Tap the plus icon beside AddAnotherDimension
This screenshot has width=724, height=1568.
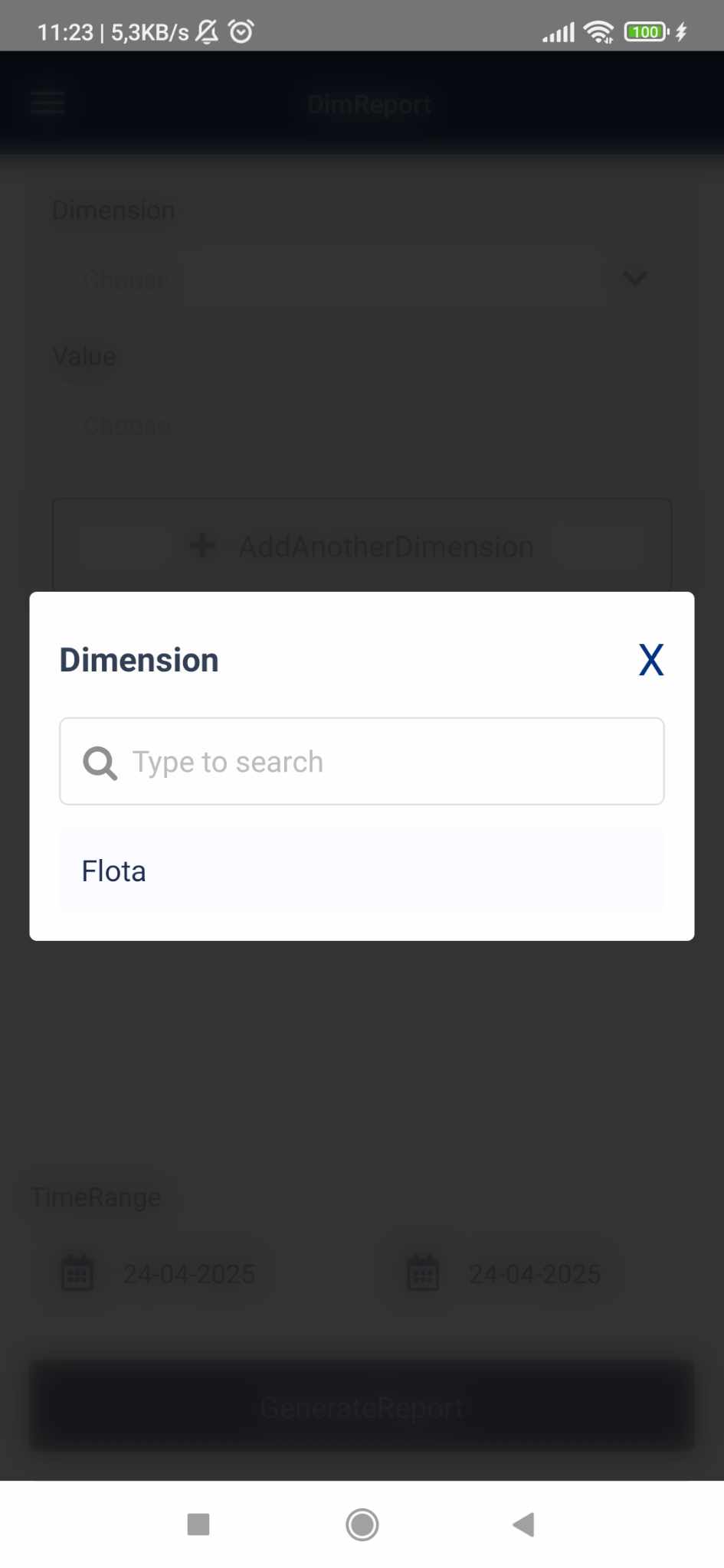point(202,546)
